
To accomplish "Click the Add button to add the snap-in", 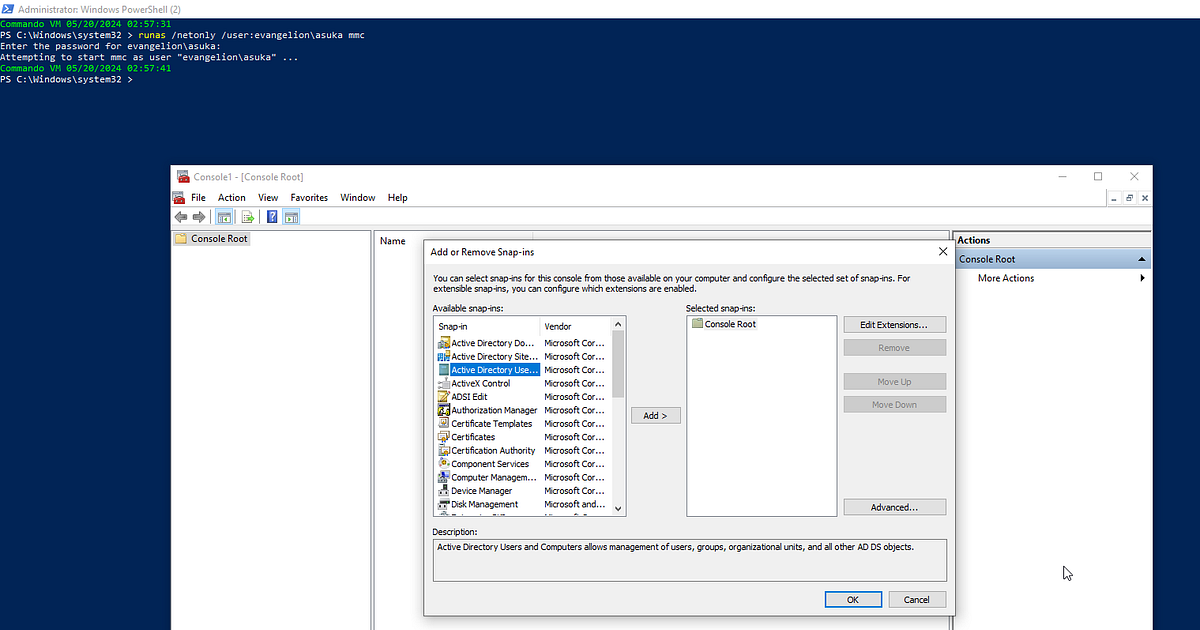I will (655, 414).
